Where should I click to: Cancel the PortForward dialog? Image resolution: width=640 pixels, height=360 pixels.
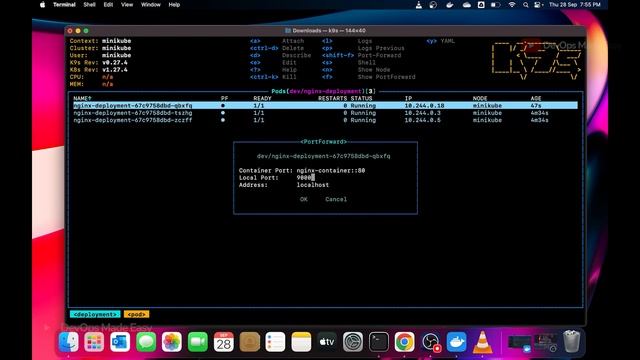336,199
